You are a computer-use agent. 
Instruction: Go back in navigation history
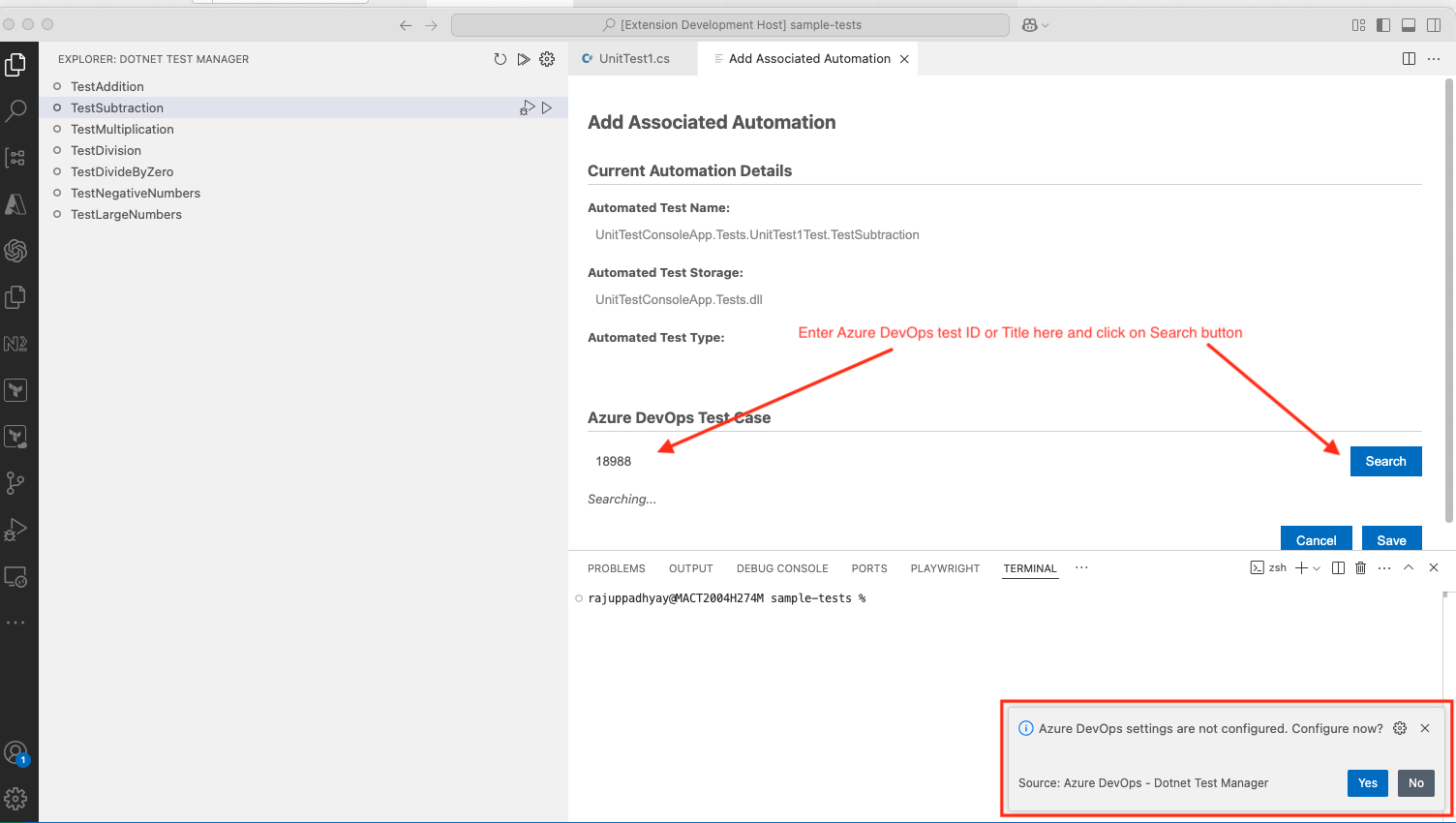click(x=406, y=25)
